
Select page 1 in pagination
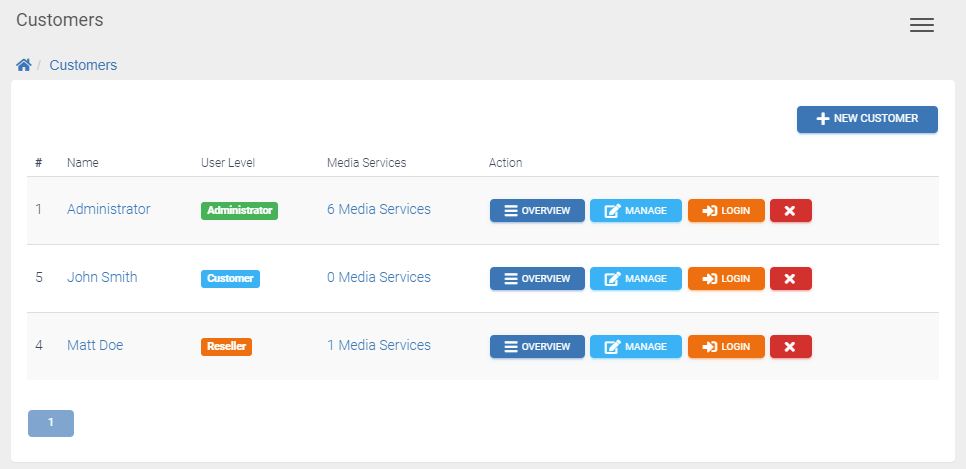click(51, 423)
